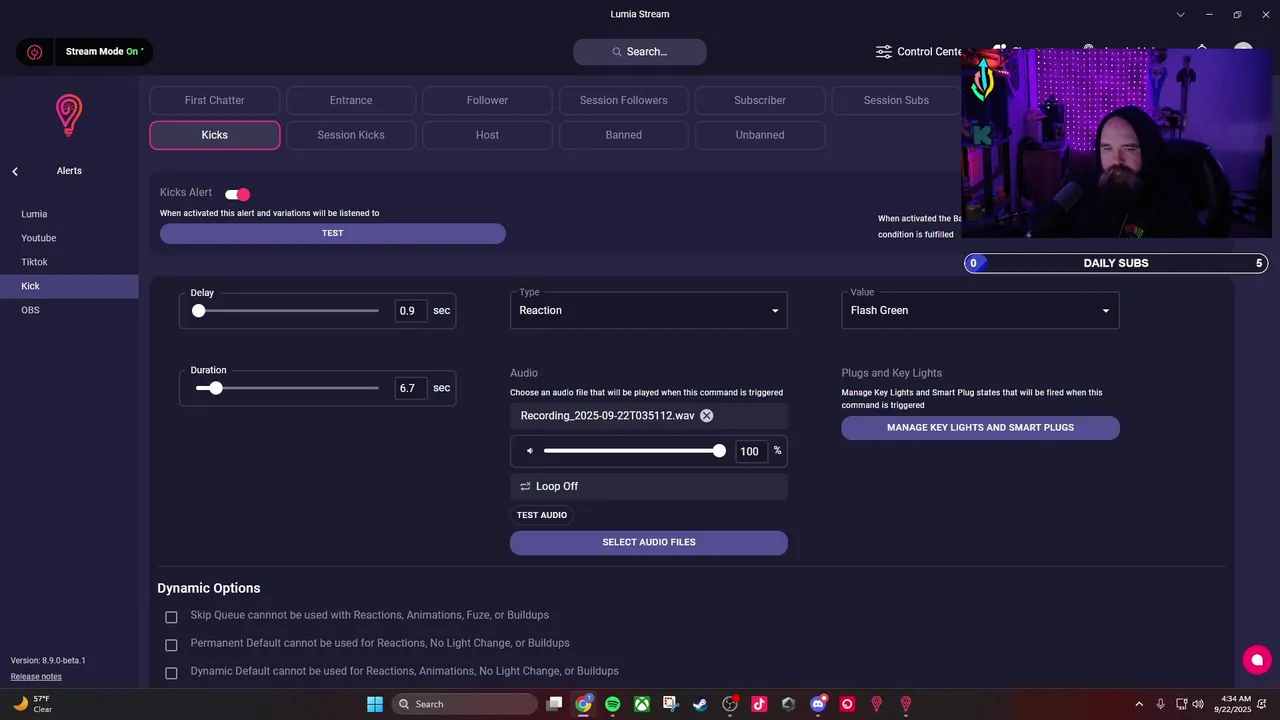1280x720 pixels.
Task: Click the Duration seconds input field
Action: click(411, 388)
